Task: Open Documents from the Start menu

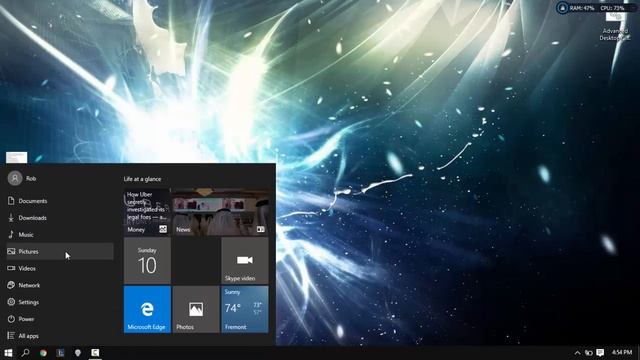Action: 60,201
